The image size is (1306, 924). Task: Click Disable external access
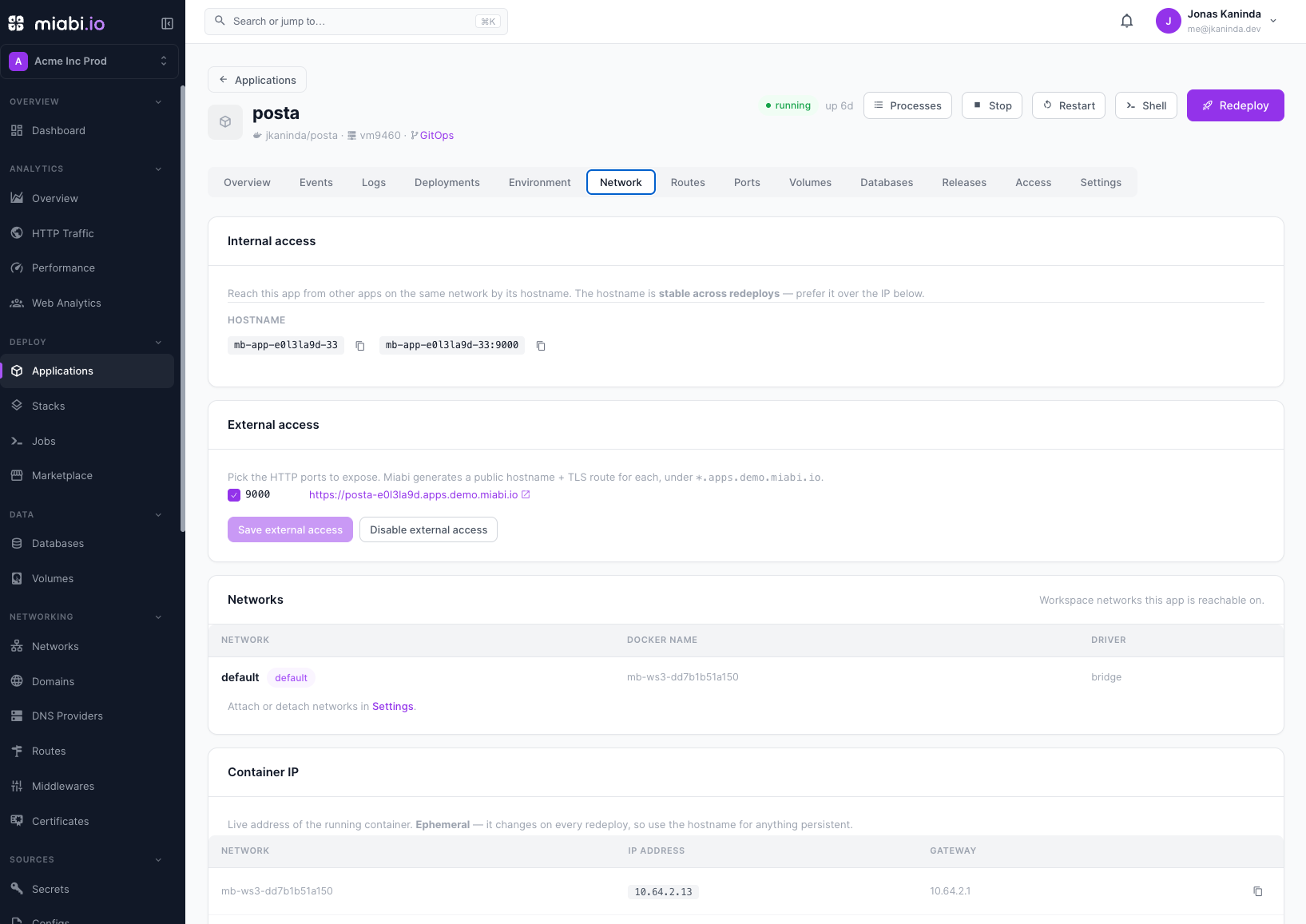click(428, 529)
